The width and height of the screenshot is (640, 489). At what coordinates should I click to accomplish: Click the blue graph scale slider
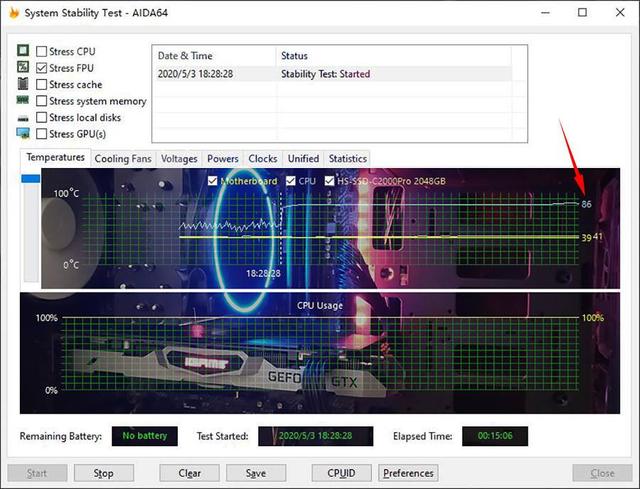pos(31,179)
